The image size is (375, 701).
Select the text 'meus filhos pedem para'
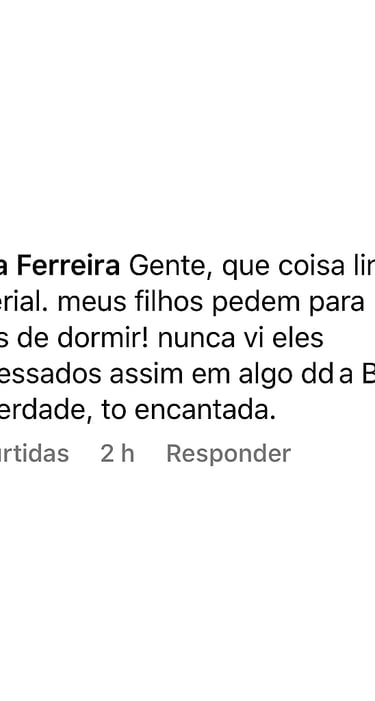211,303
